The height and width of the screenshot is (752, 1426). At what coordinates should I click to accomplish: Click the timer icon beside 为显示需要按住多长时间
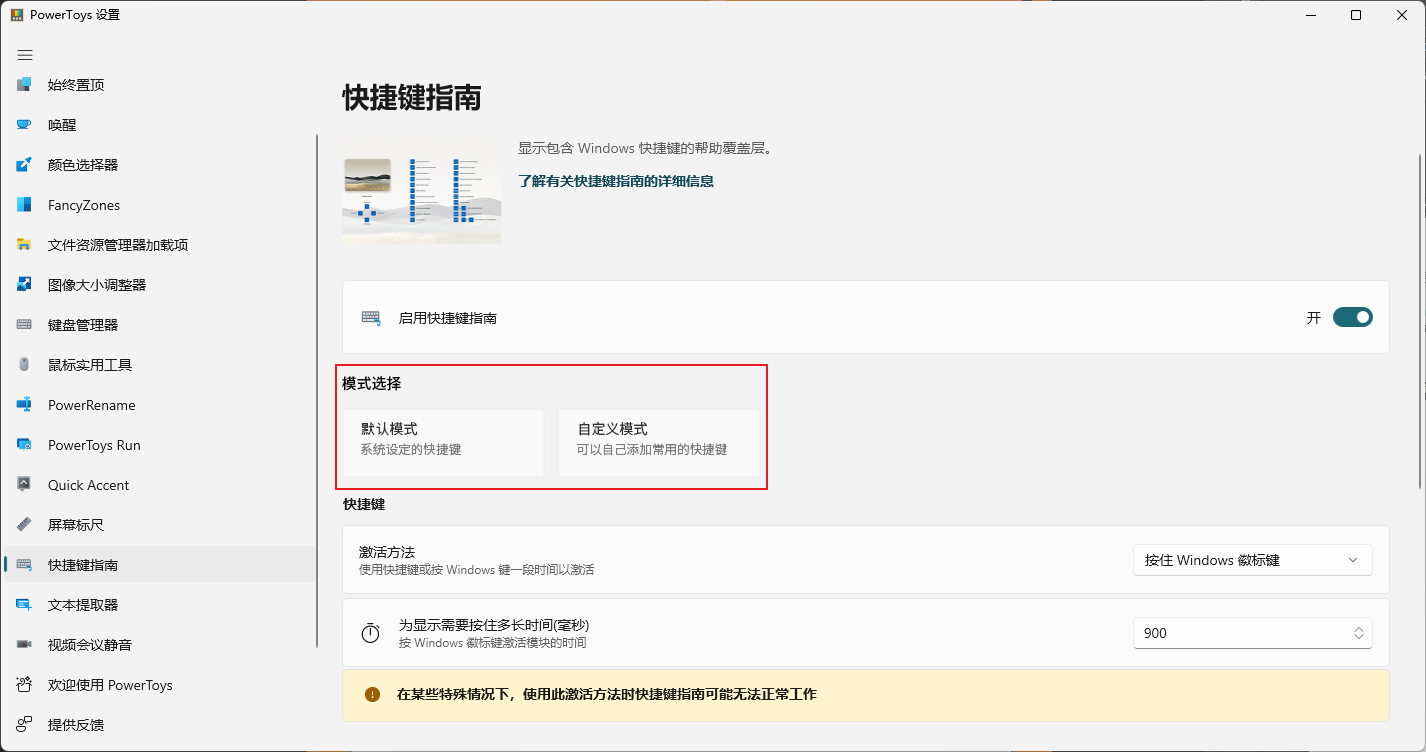tap(371, 633)
